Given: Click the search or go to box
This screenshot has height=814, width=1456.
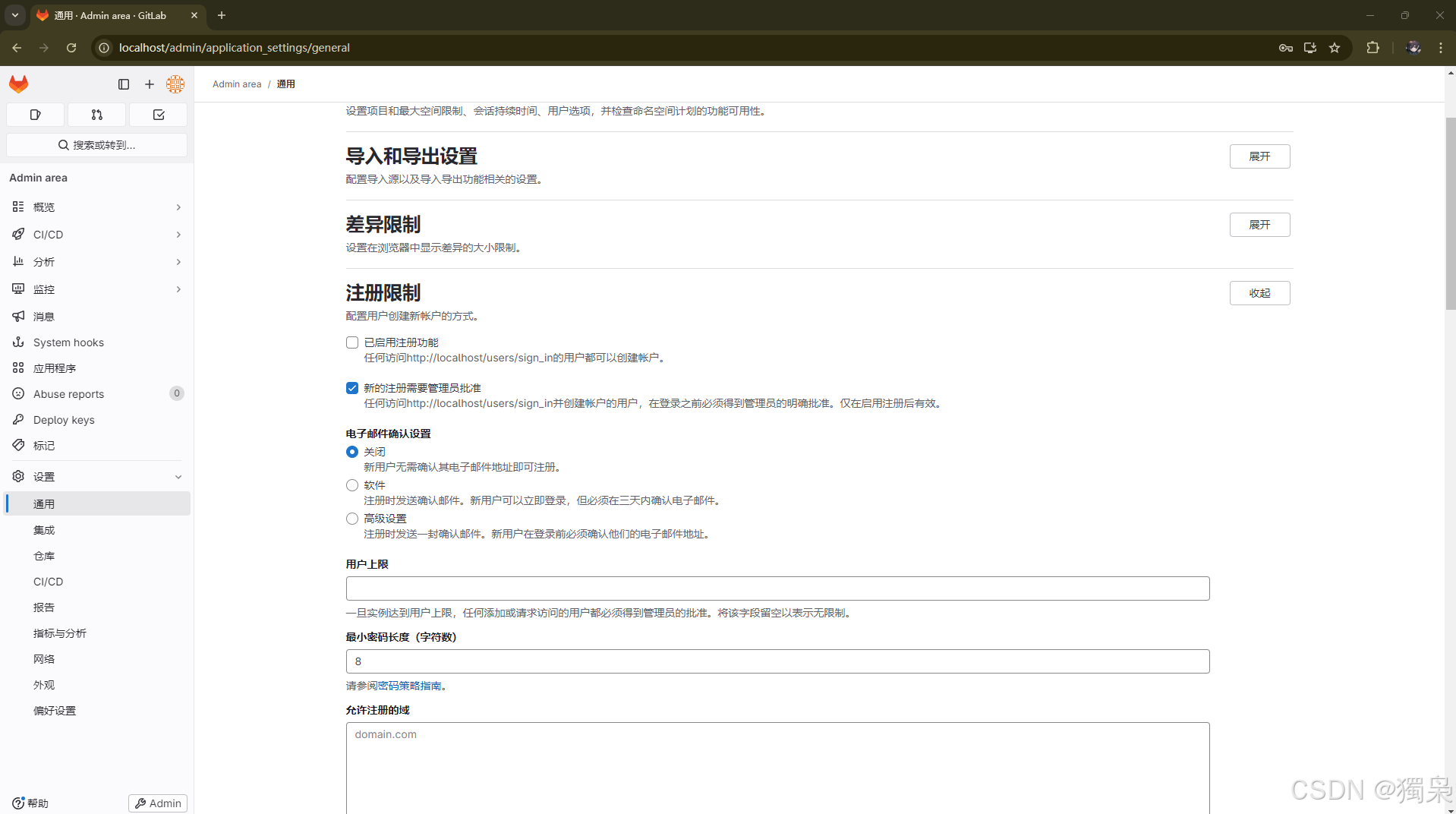Looking at the screenshot, I should [97, 145].
